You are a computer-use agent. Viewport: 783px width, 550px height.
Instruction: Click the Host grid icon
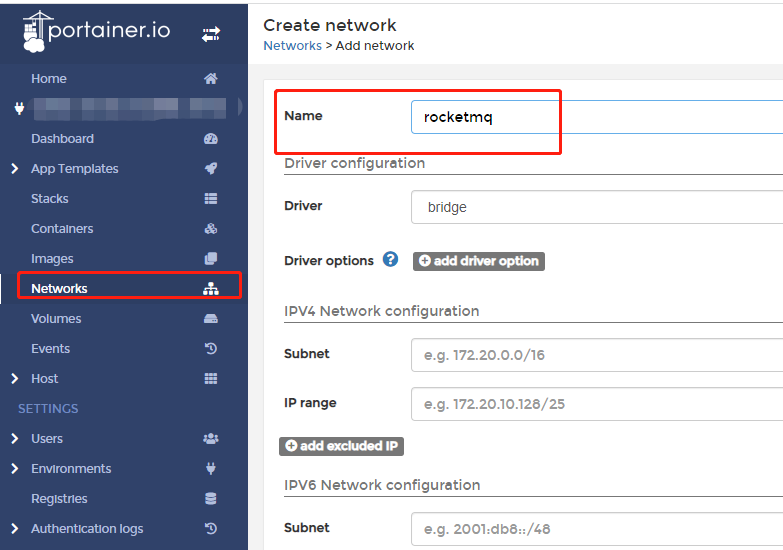click(x=211, y=379)
